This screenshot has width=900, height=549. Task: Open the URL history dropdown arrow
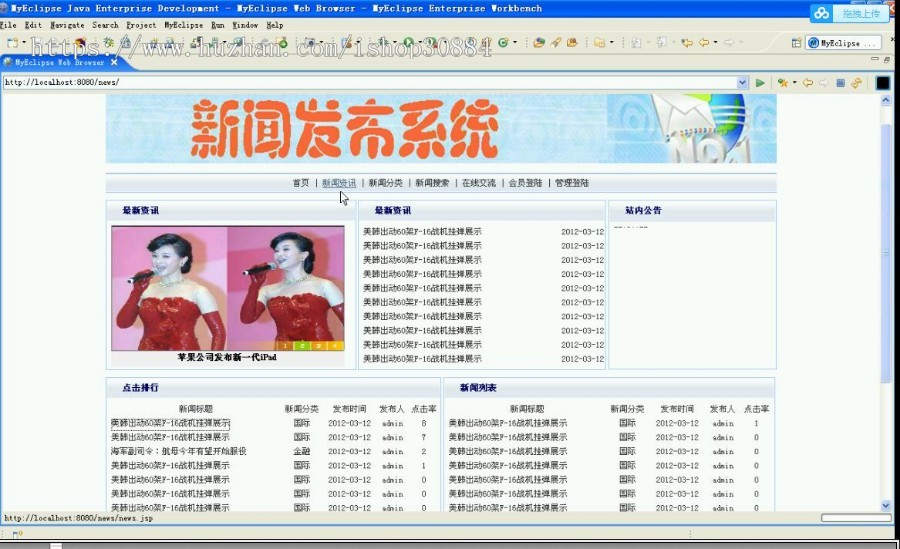[742, 82]
